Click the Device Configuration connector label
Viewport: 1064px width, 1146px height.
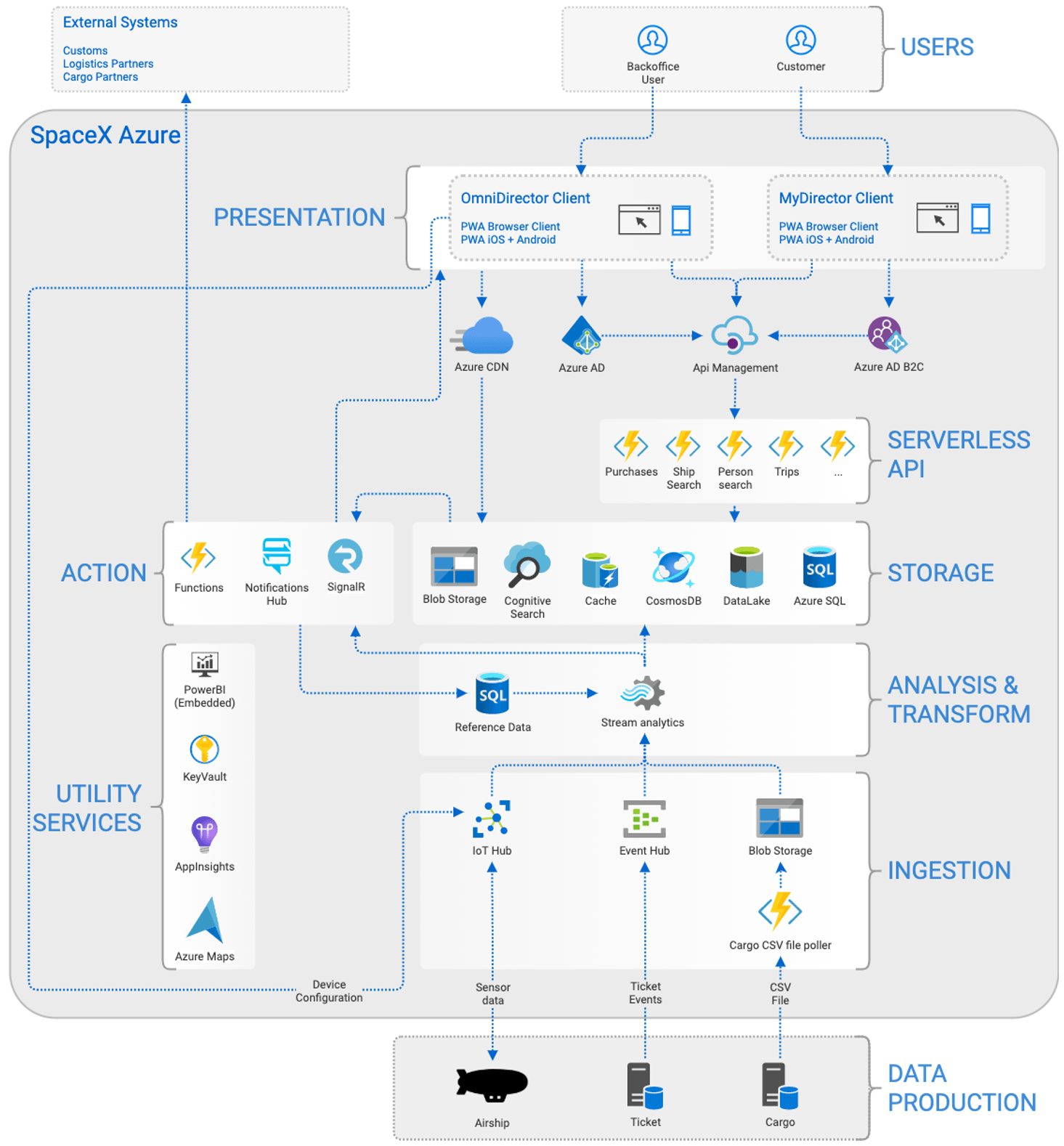[329, 991]
